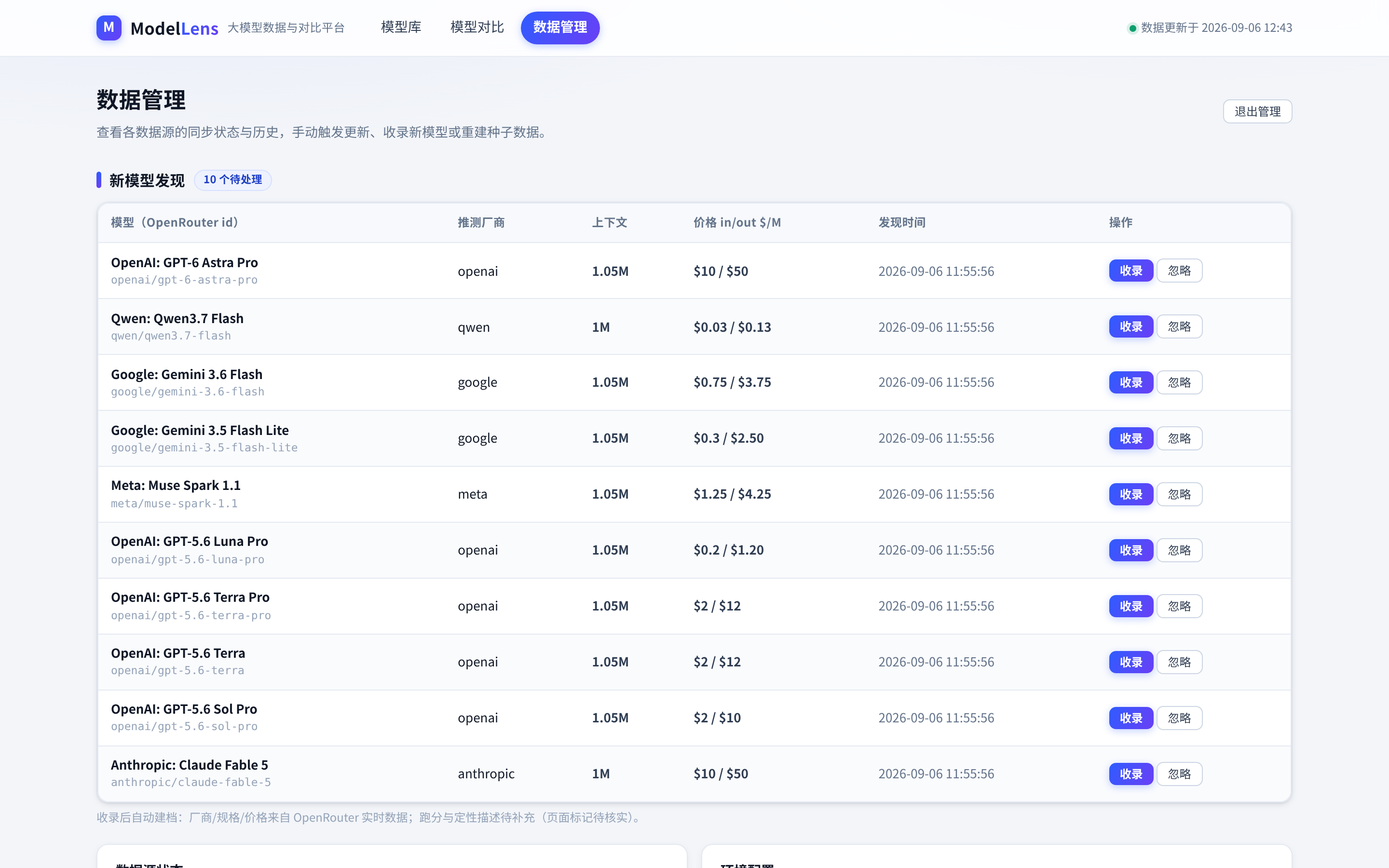Ignore the Meta Muse Spark 1.1 model
The image size is (1389, 868).
[1179, 494]
